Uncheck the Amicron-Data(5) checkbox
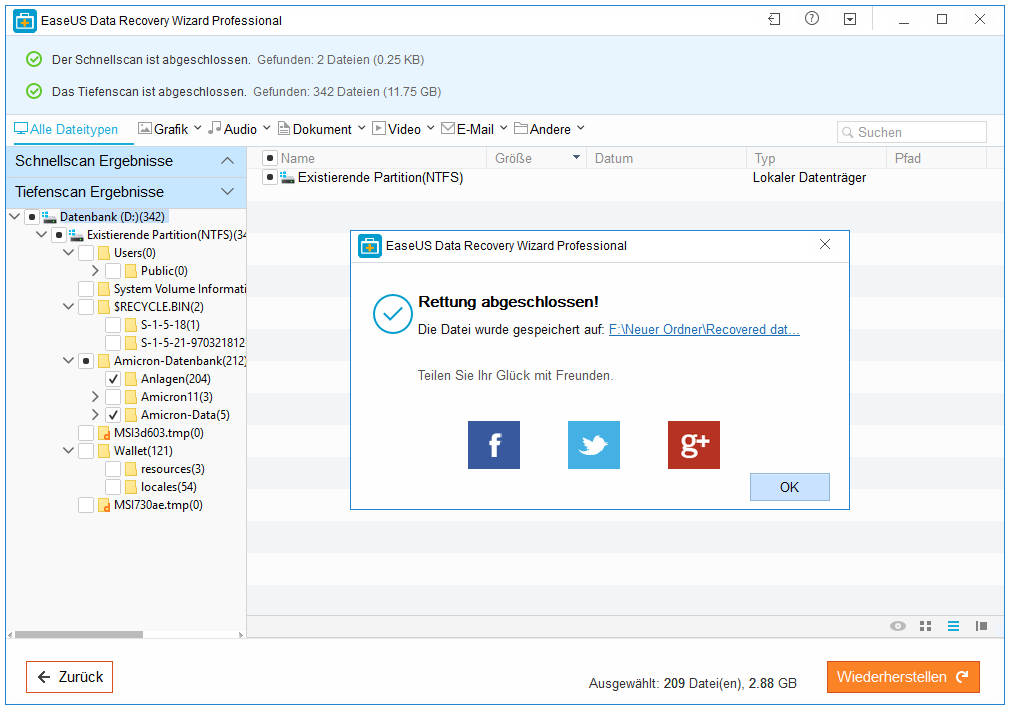 pyautogui.click(x=113, y=415)
